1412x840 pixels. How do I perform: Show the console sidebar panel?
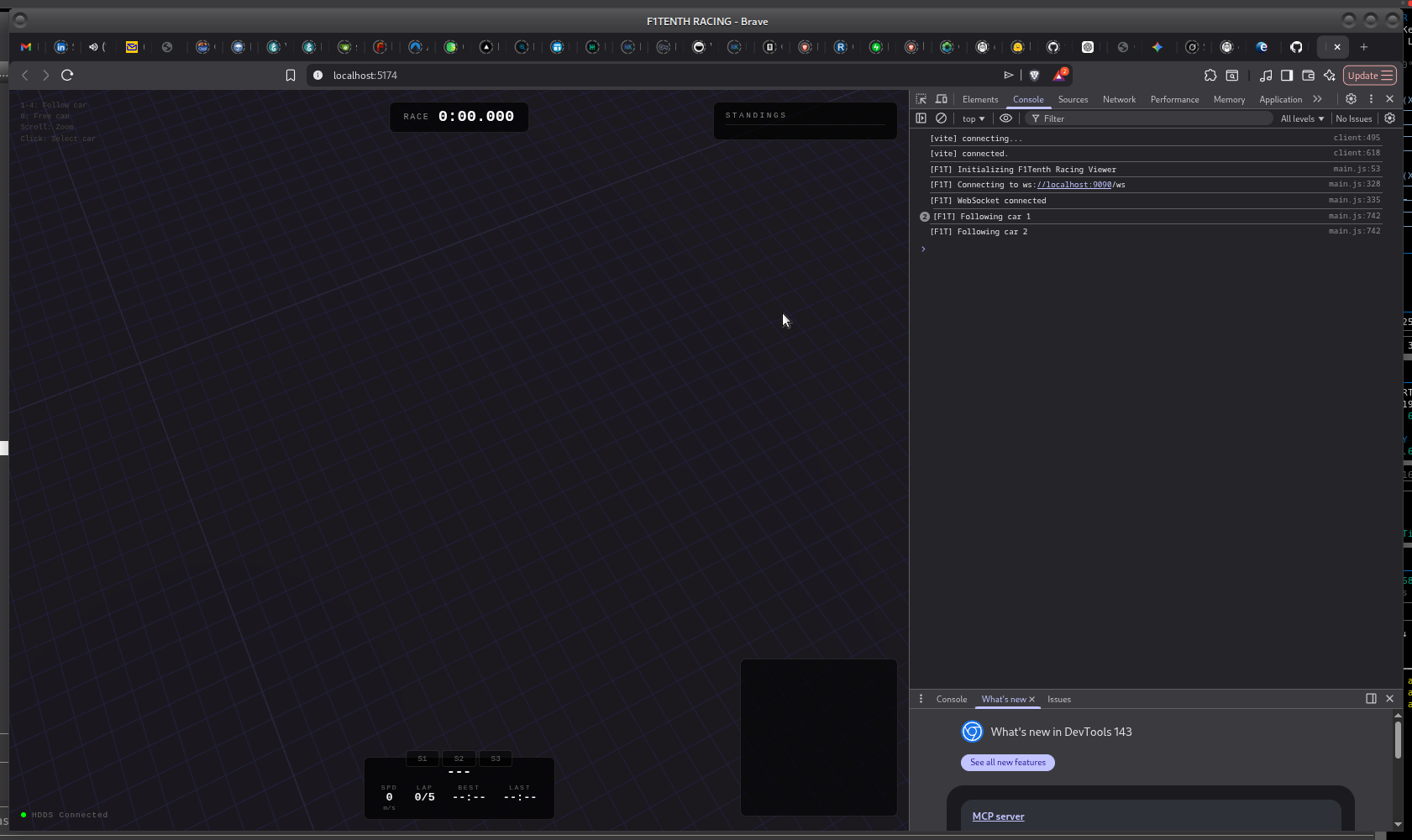point(921,118)
